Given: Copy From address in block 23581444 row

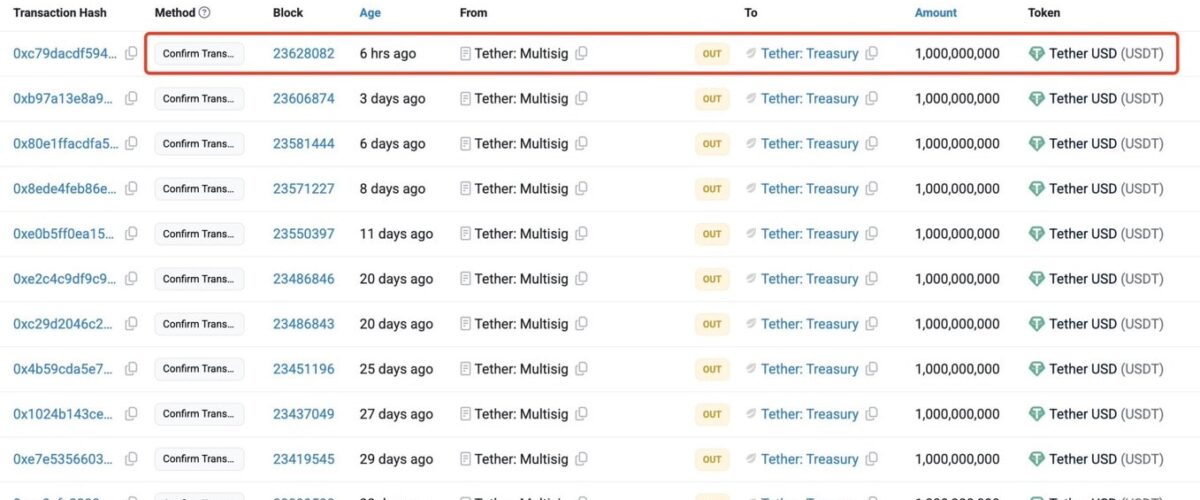Looking at the screenshot, I should pos(581,144).
